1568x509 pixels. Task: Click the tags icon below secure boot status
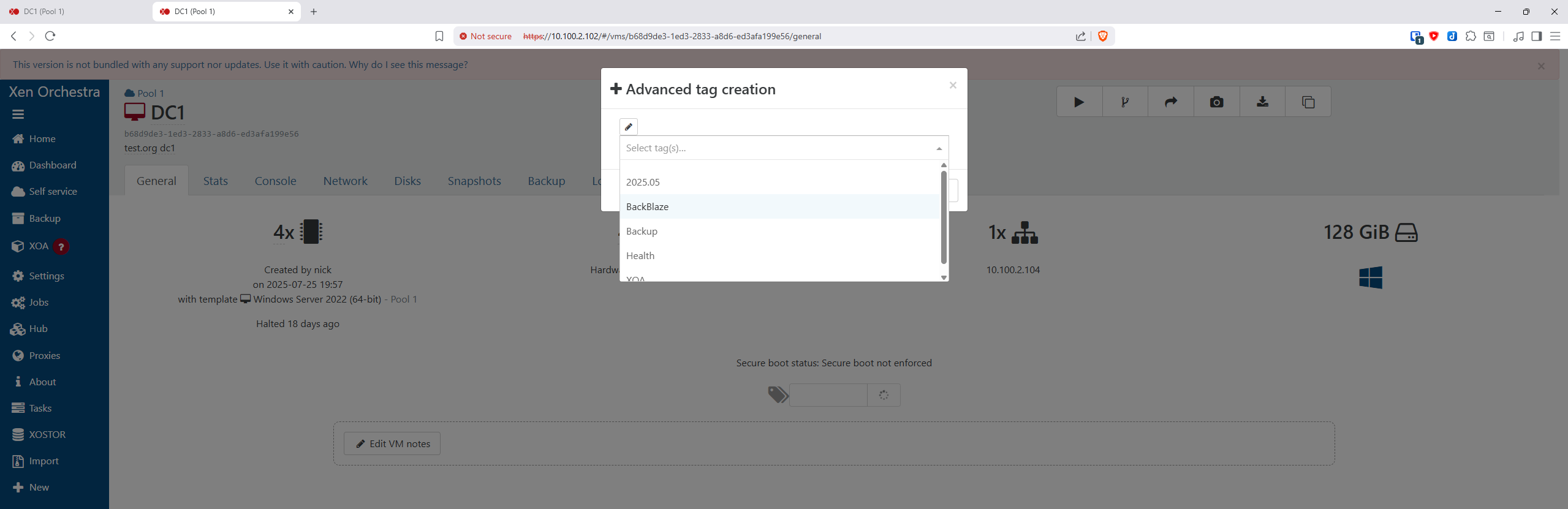778,395
